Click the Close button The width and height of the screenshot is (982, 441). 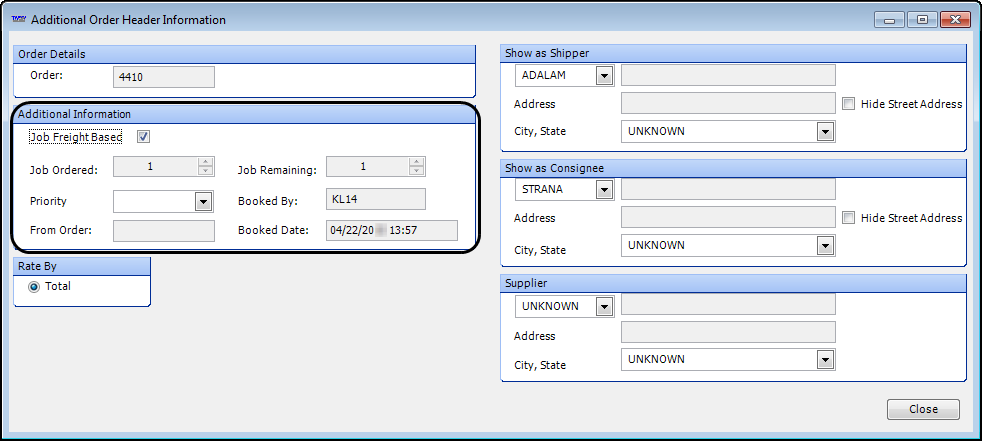[923, 409]
